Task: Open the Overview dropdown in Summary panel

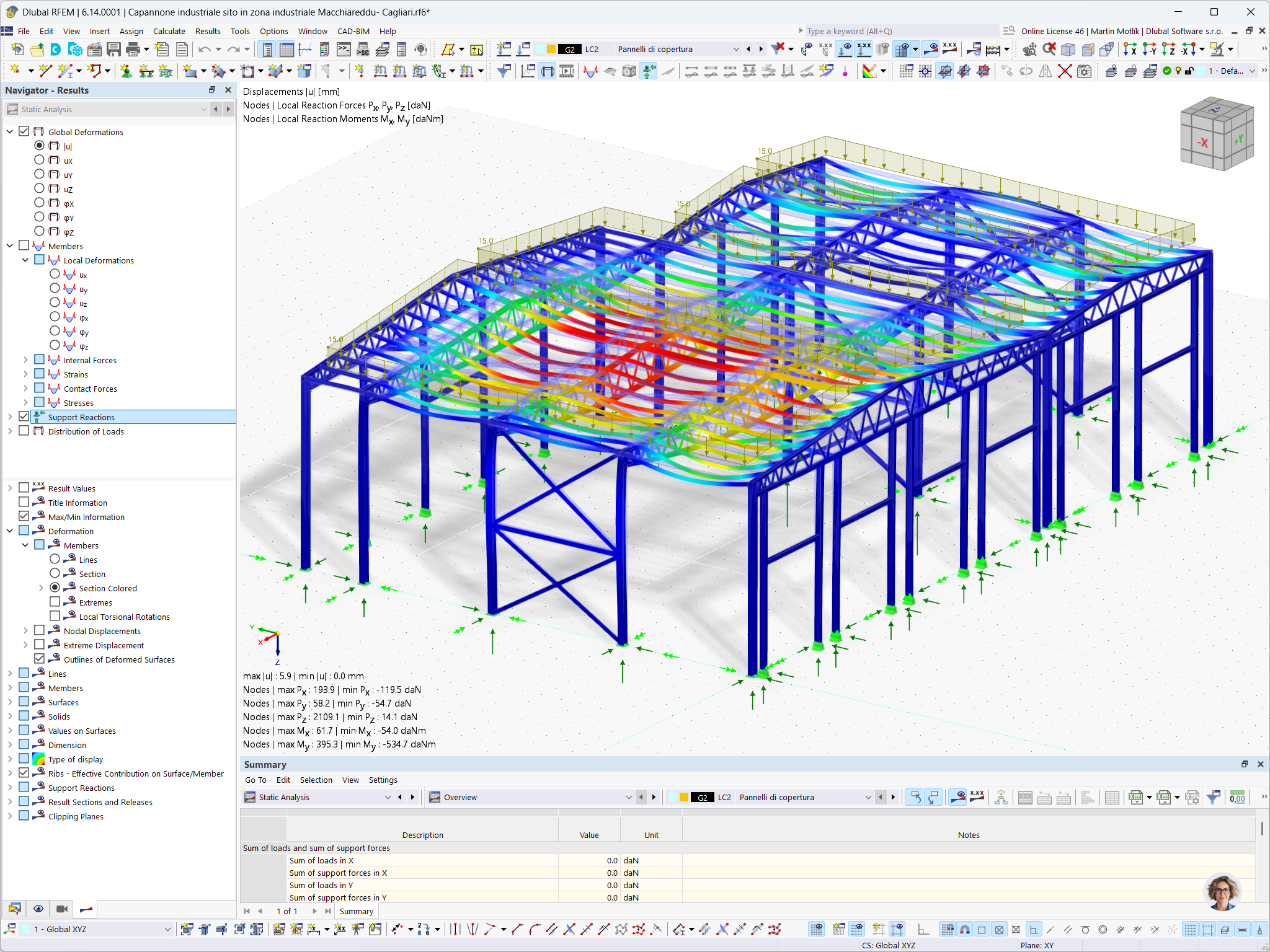Action: point(628,798)
